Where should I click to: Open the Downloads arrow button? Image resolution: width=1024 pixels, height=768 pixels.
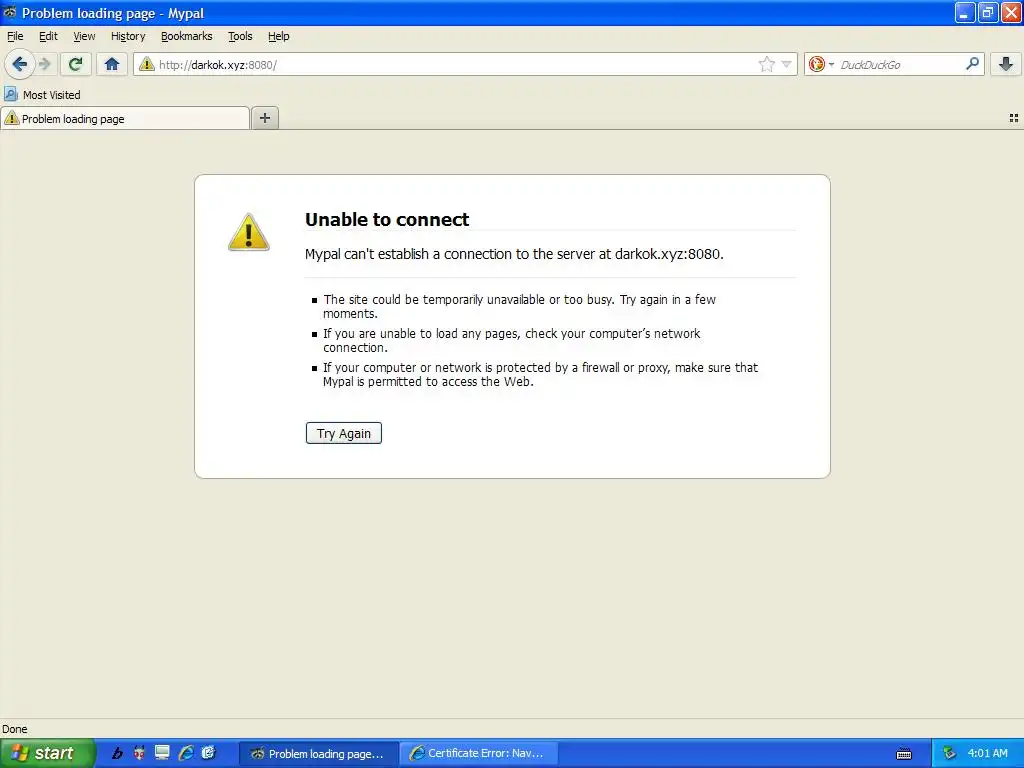tap(1006, 64)
